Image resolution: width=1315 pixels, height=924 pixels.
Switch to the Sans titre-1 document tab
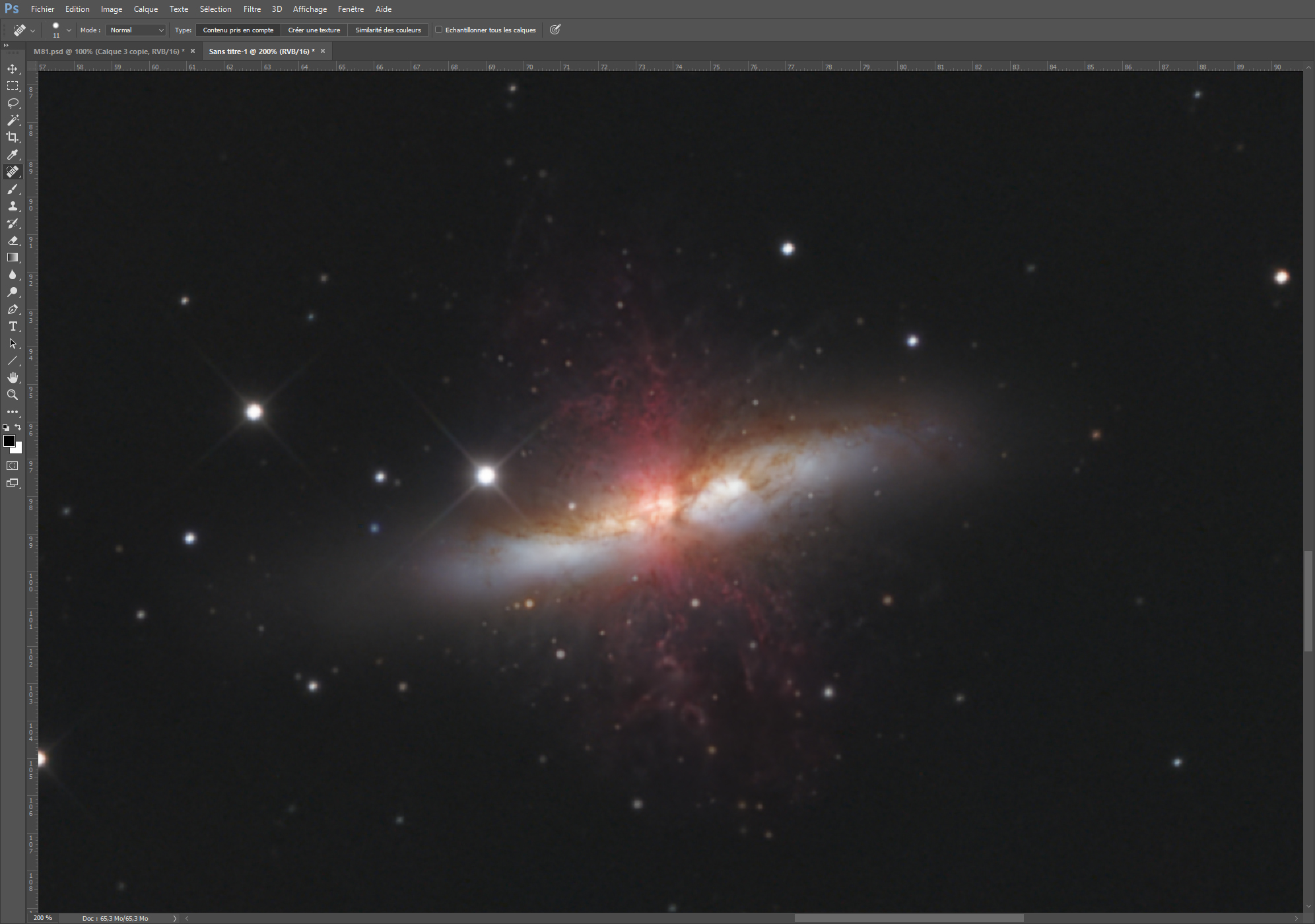click(x=261, y=51)
